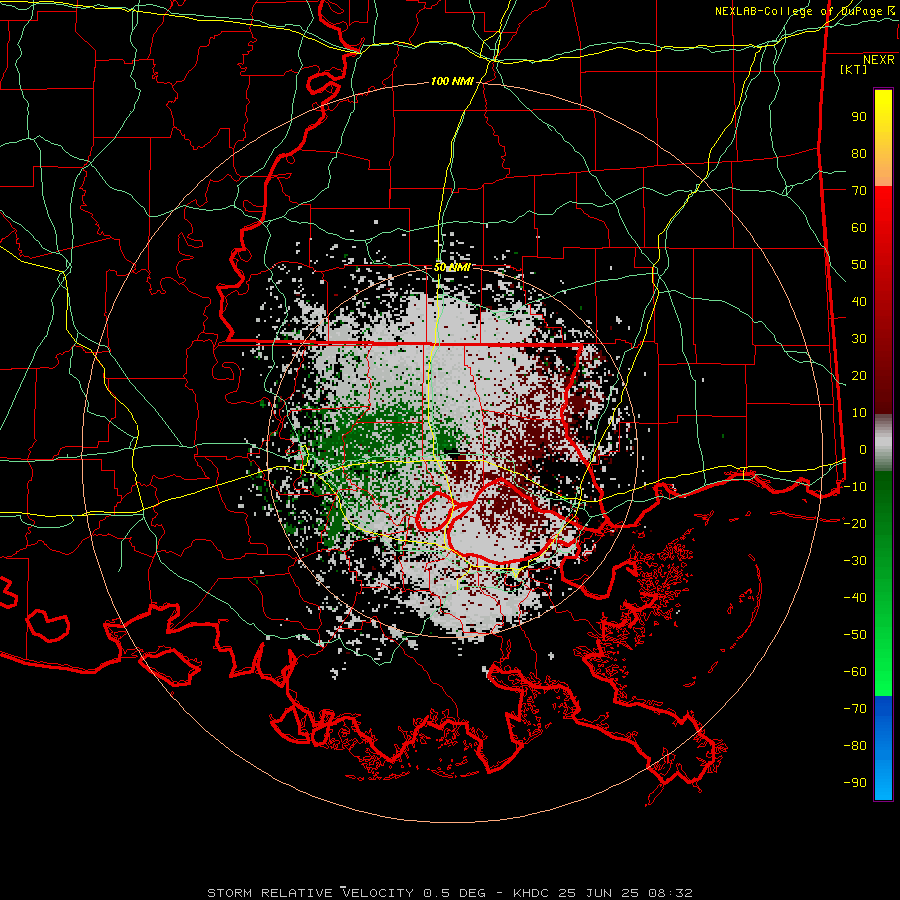Click the 30 value on velocity scale

[x=859, y=339]
